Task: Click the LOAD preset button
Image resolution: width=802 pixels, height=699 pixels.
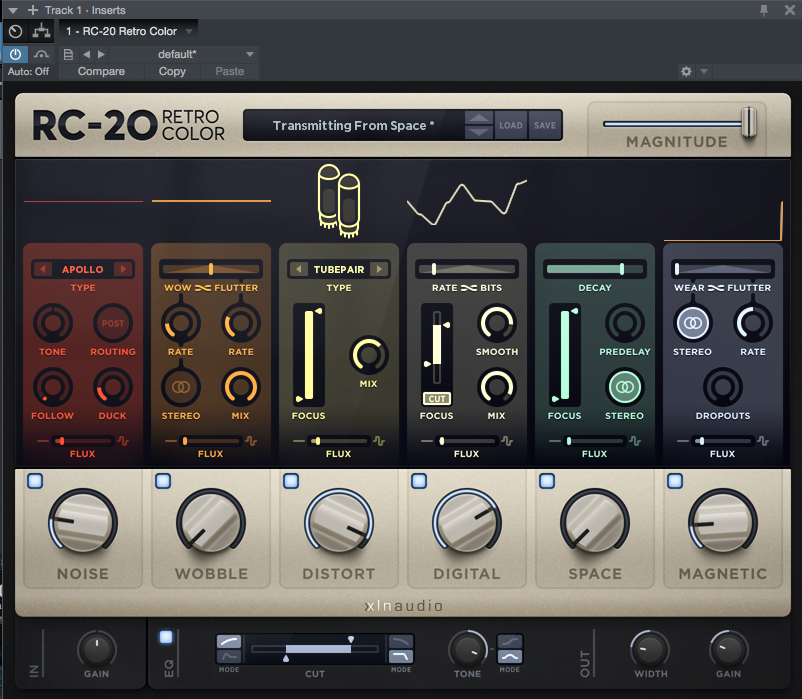Action: pyautogui.click(x=511, y=125)
